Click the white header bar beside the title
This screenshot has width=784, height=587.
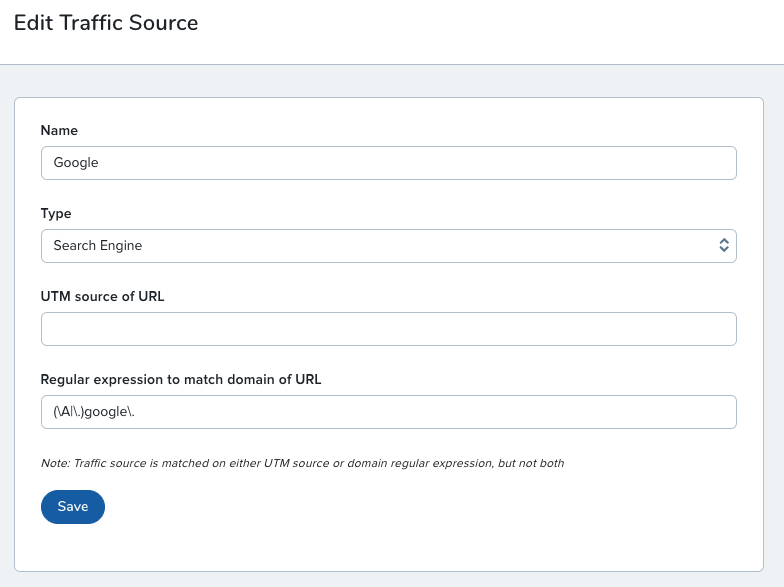coord(500,30)
